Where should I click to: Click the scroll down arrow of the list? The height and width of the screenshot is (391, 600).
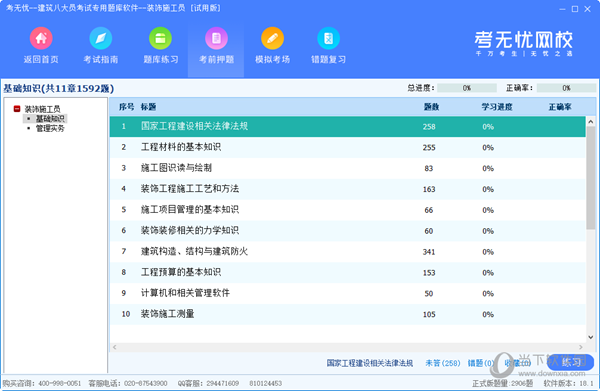[590, 337]
